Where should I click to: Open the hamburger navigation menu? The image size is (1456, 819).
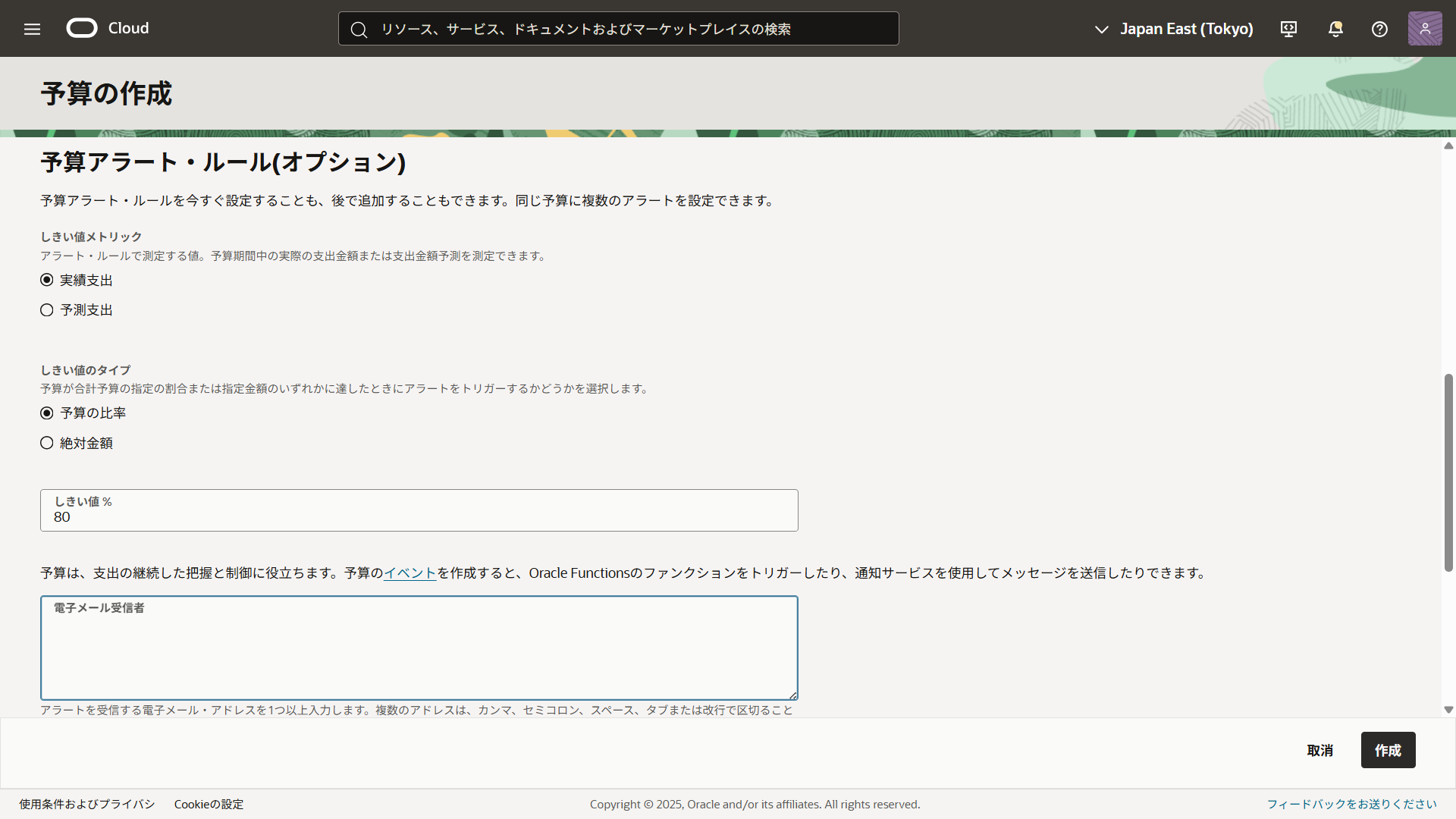[32, 29]
